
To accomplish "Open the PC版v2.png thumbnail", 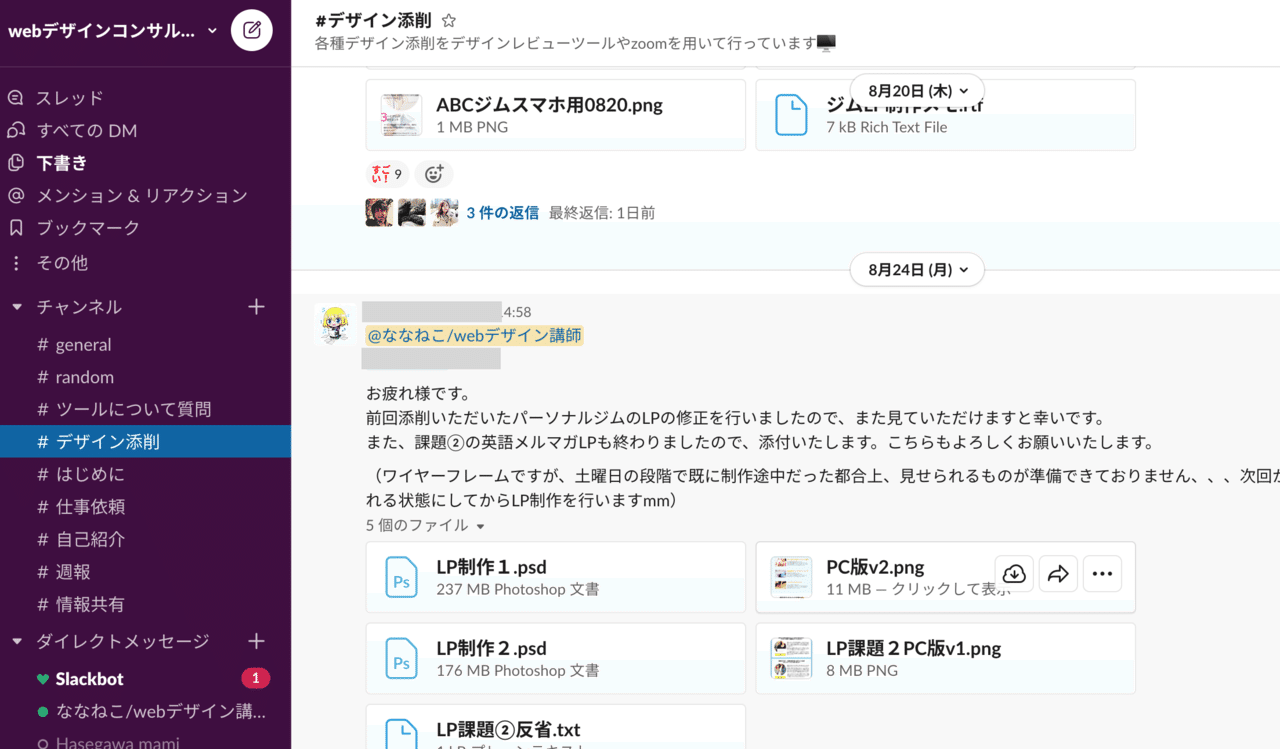I will (x=791, y=577).
